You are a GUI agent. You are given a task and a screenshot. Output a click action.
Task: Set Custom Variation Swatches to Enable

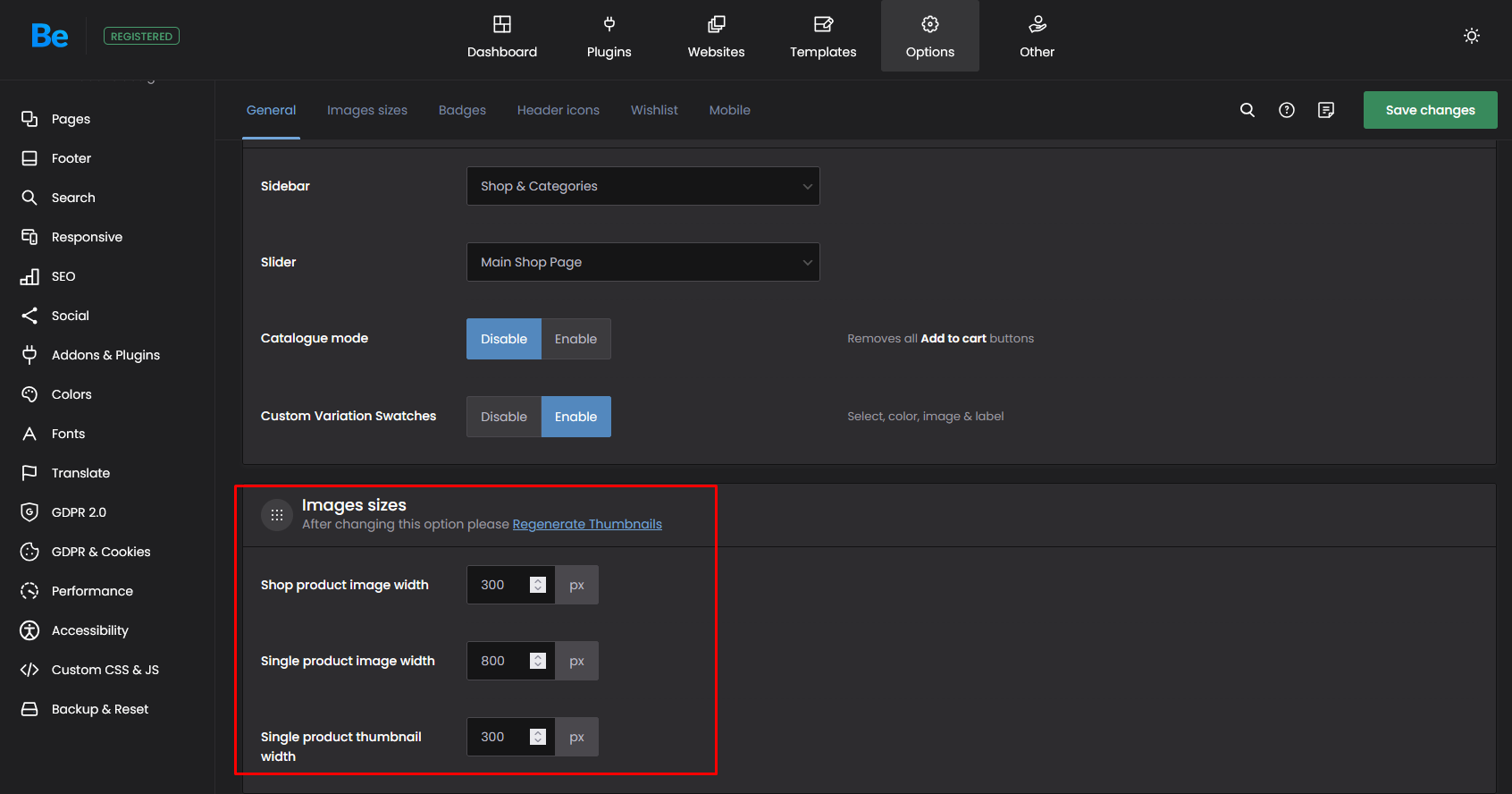click(575, 417)
